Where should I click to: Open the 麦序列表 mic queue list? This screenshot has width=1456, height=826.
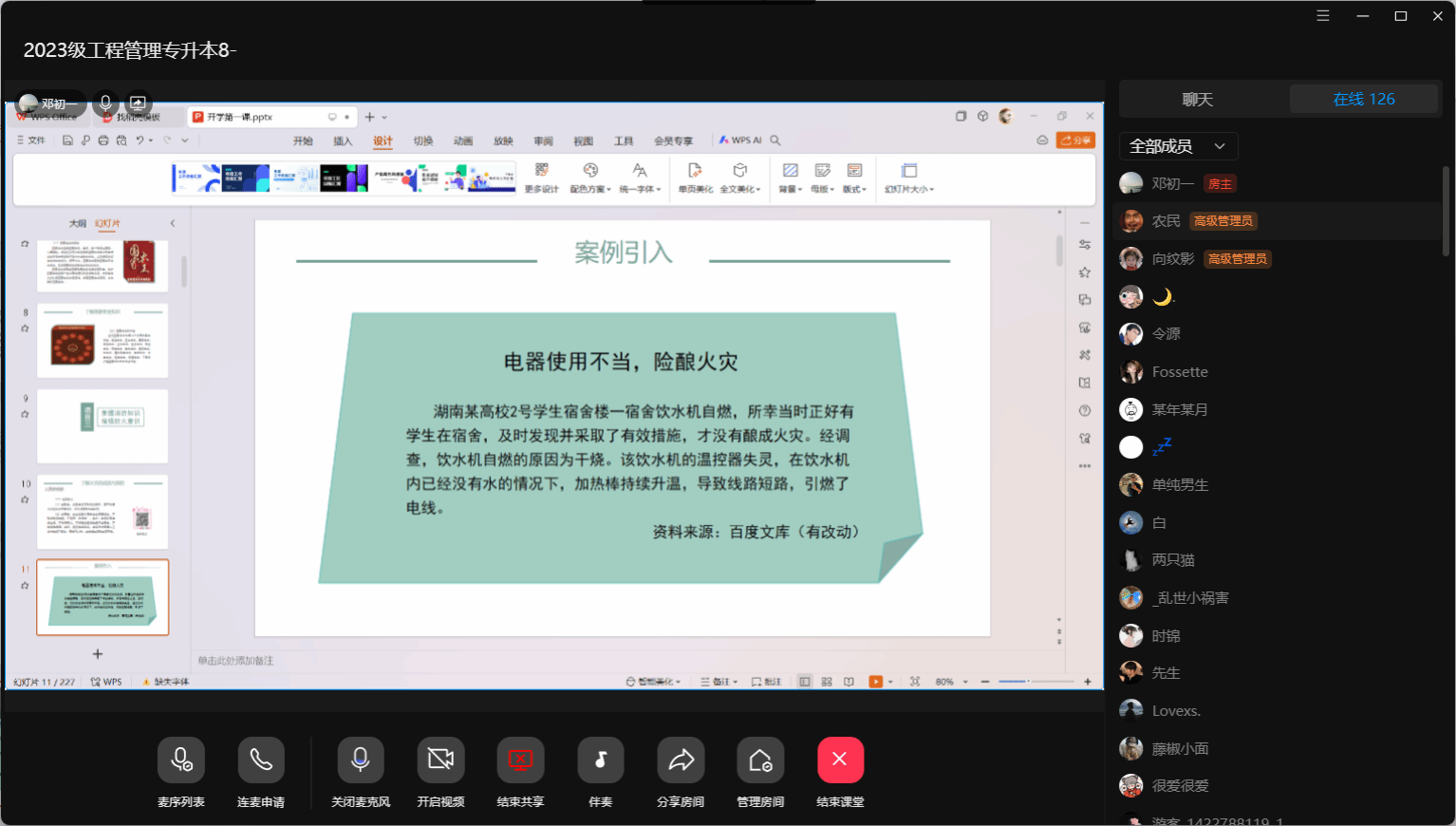click(180, 760)
